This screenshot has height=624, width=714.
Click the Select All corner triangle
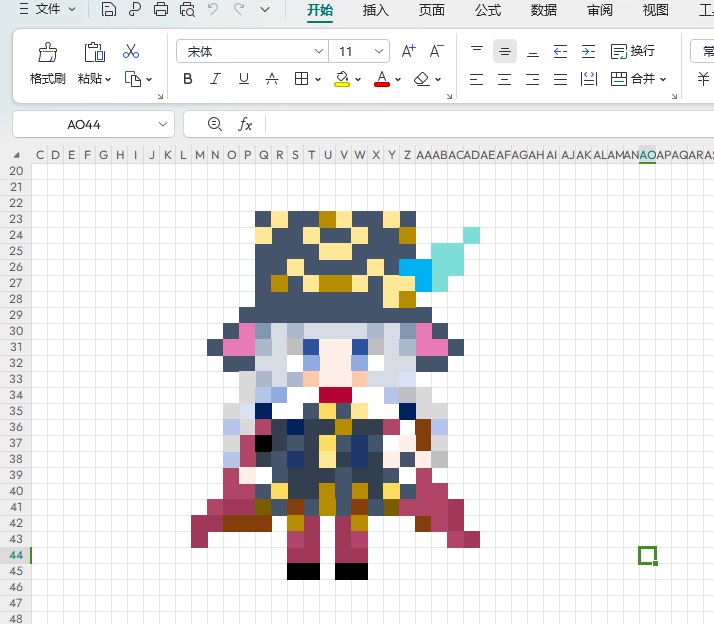16,155
